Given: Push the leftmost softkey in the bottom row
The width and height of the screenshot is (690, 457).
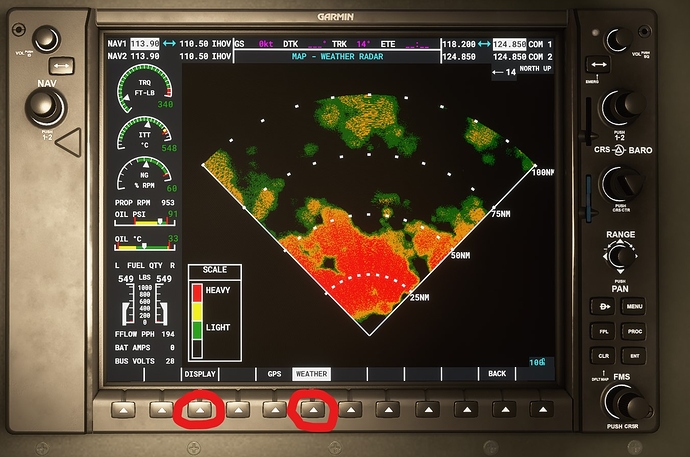Looking at the screenshot, I should pyautogui.click(x=124, y=410).
